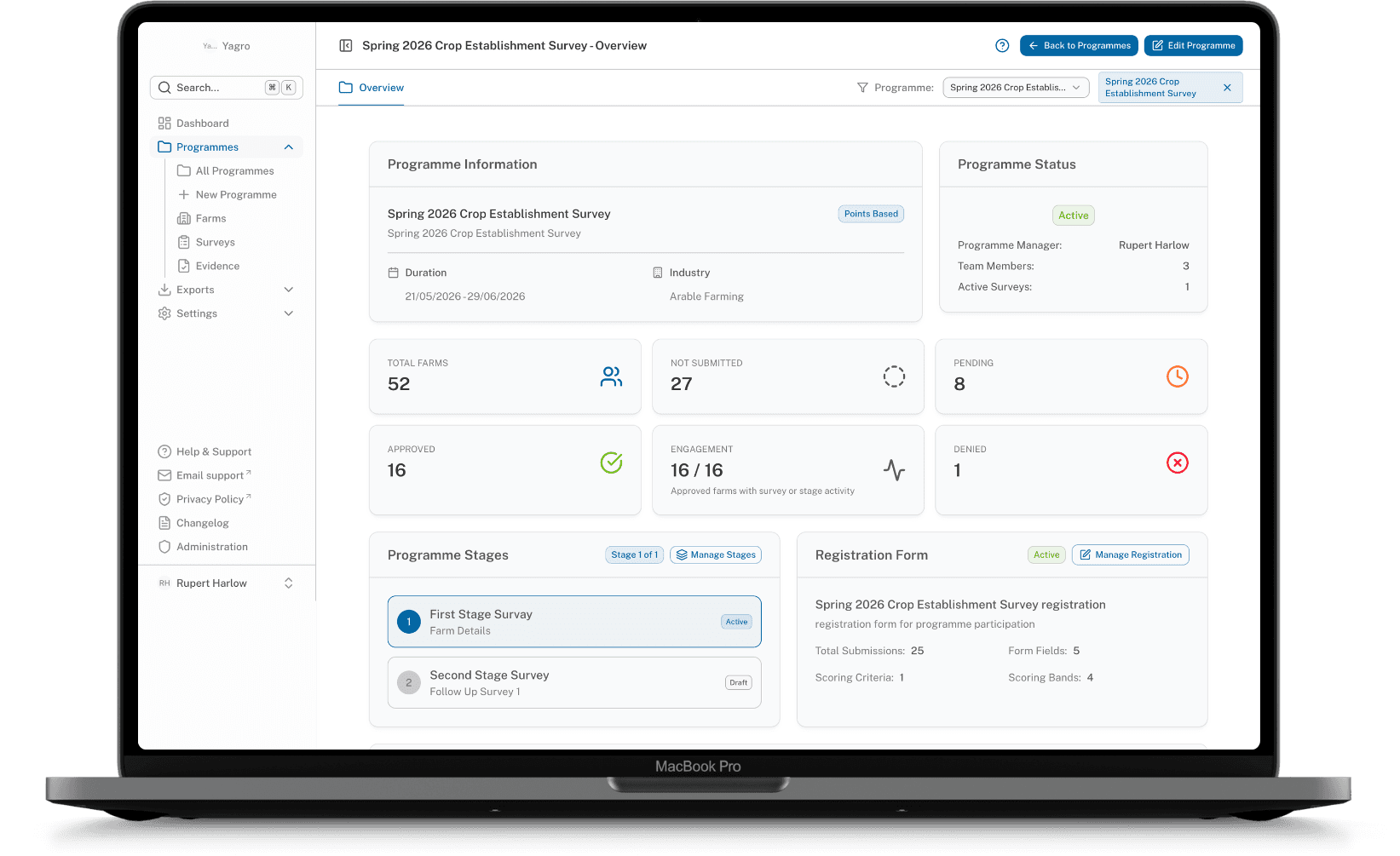
Task: Expand the Settings section chevron
Action: [288, 314]
